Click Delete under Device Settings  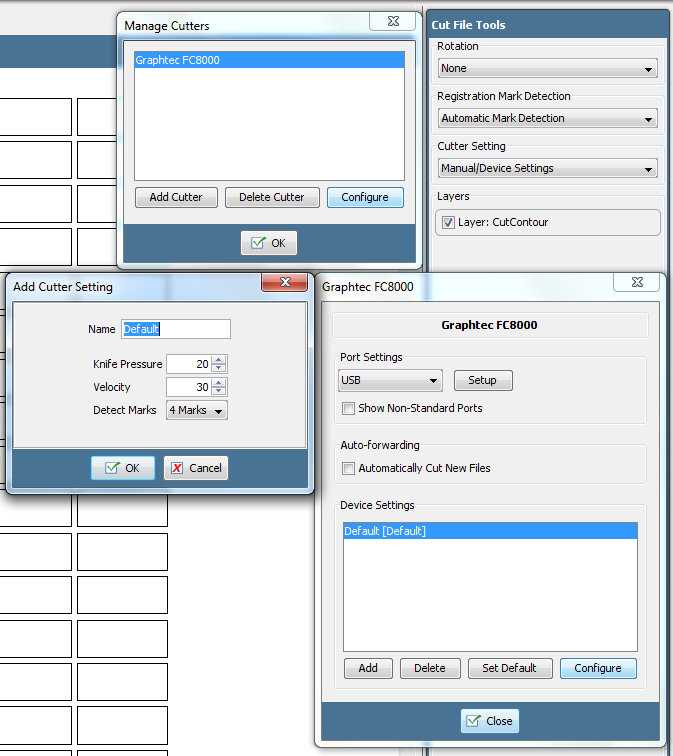coord(430,668)
